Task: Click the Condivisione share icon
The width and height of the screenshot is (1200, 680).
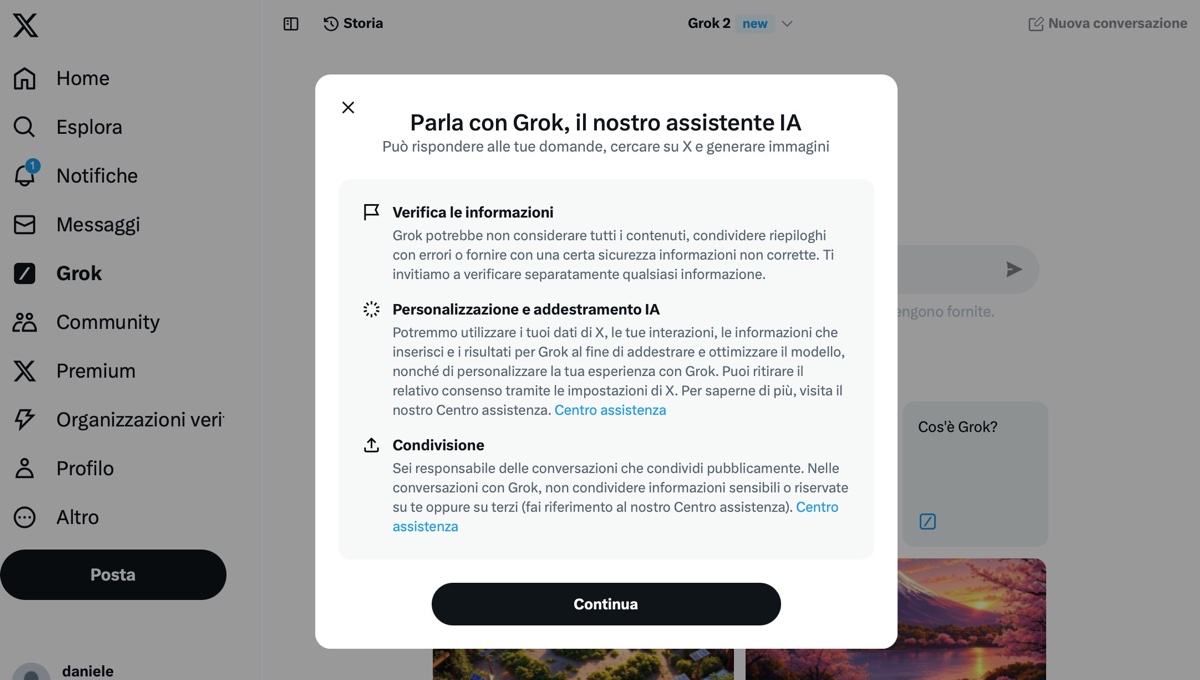Action: tap(371, 445)
